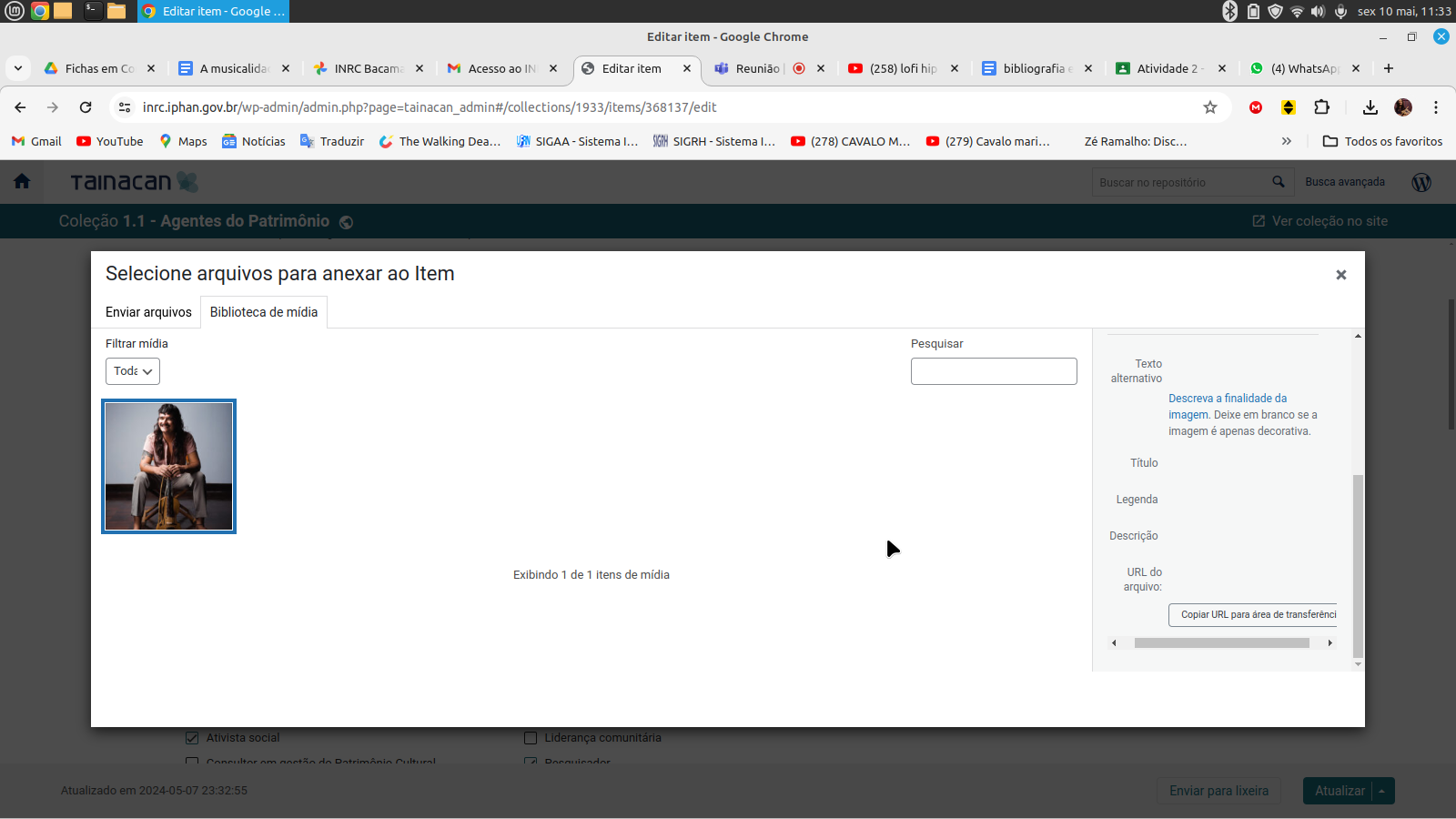Viewport: 1456px width, 819px height.
Task: Open Bluetooth icon in system tray
Action: [x=1230, y=11]
